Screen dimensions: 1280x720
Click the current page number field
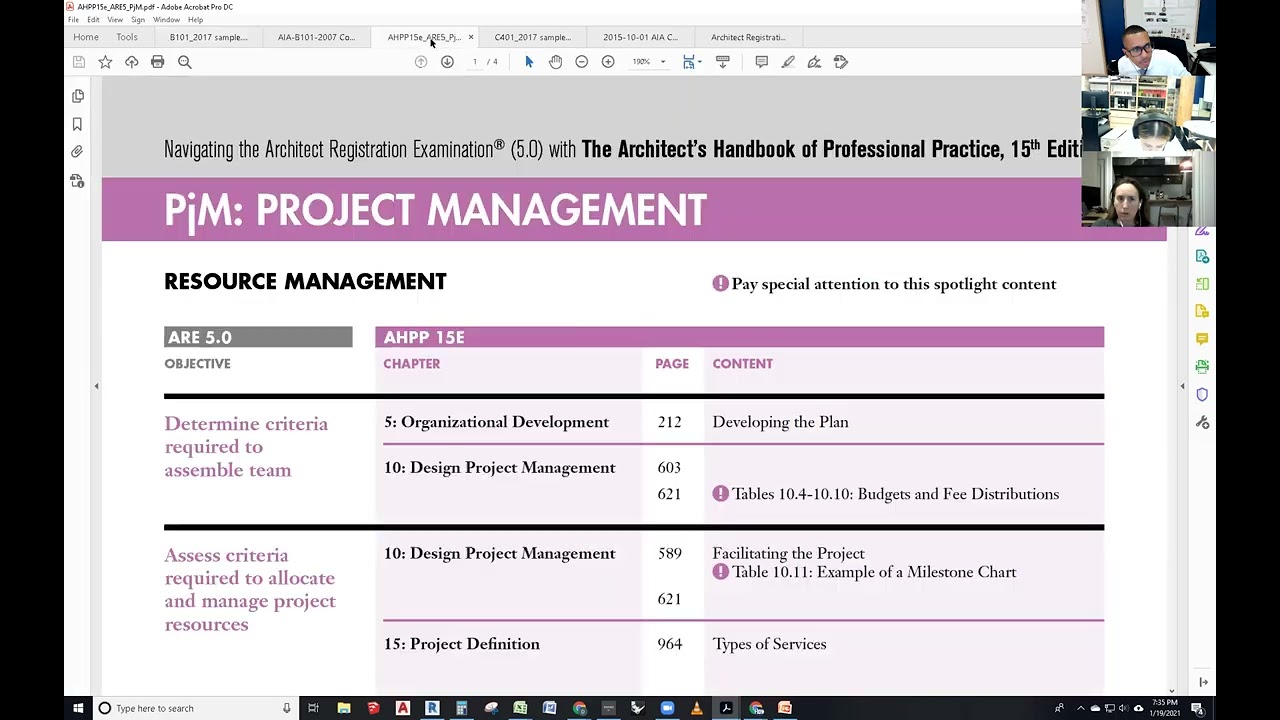coord(475,62)
